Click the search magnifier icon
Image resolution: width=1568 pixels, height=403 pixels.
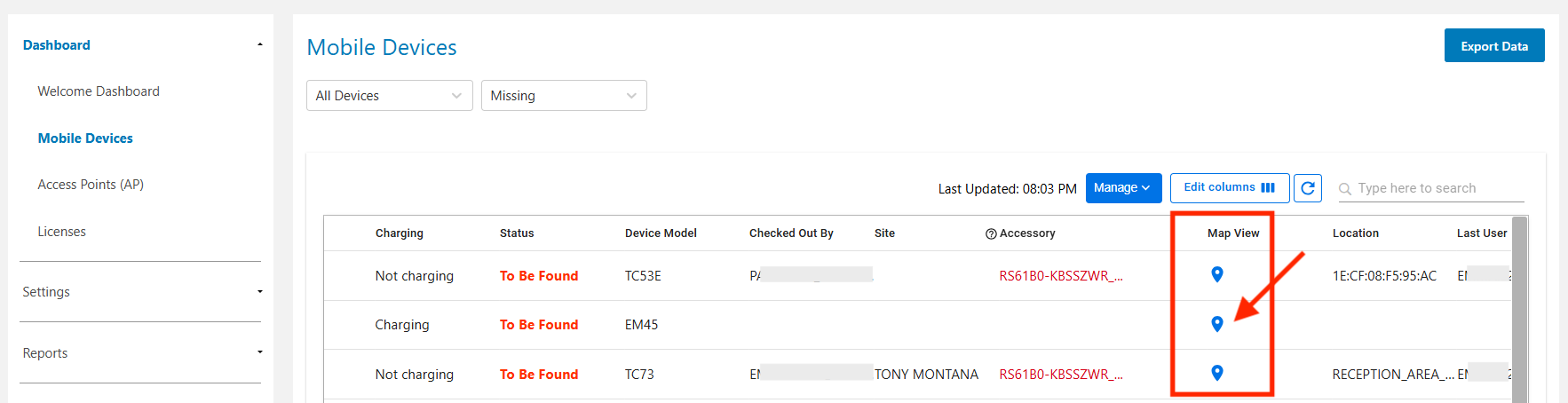[x=1345, y=189]
